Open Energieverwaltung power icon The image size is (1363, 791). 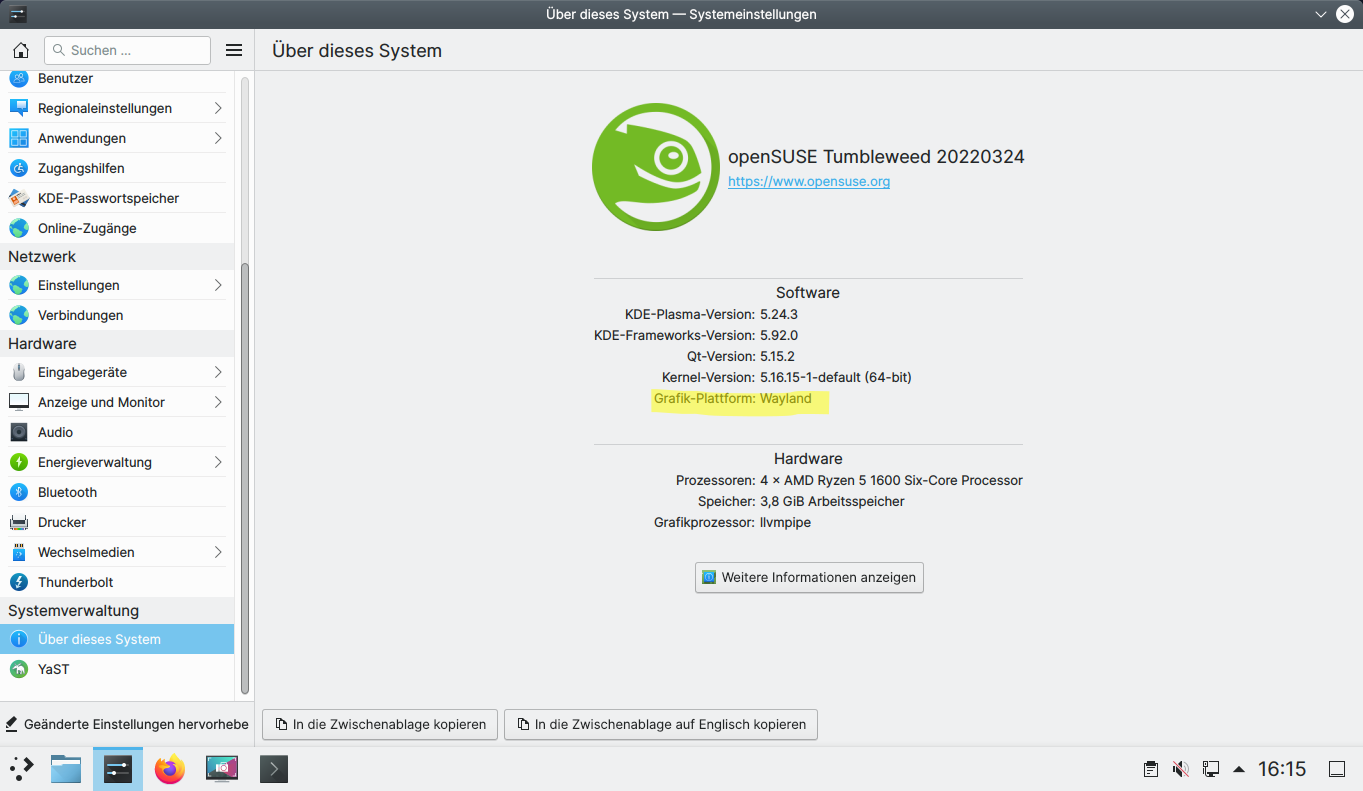19,462
